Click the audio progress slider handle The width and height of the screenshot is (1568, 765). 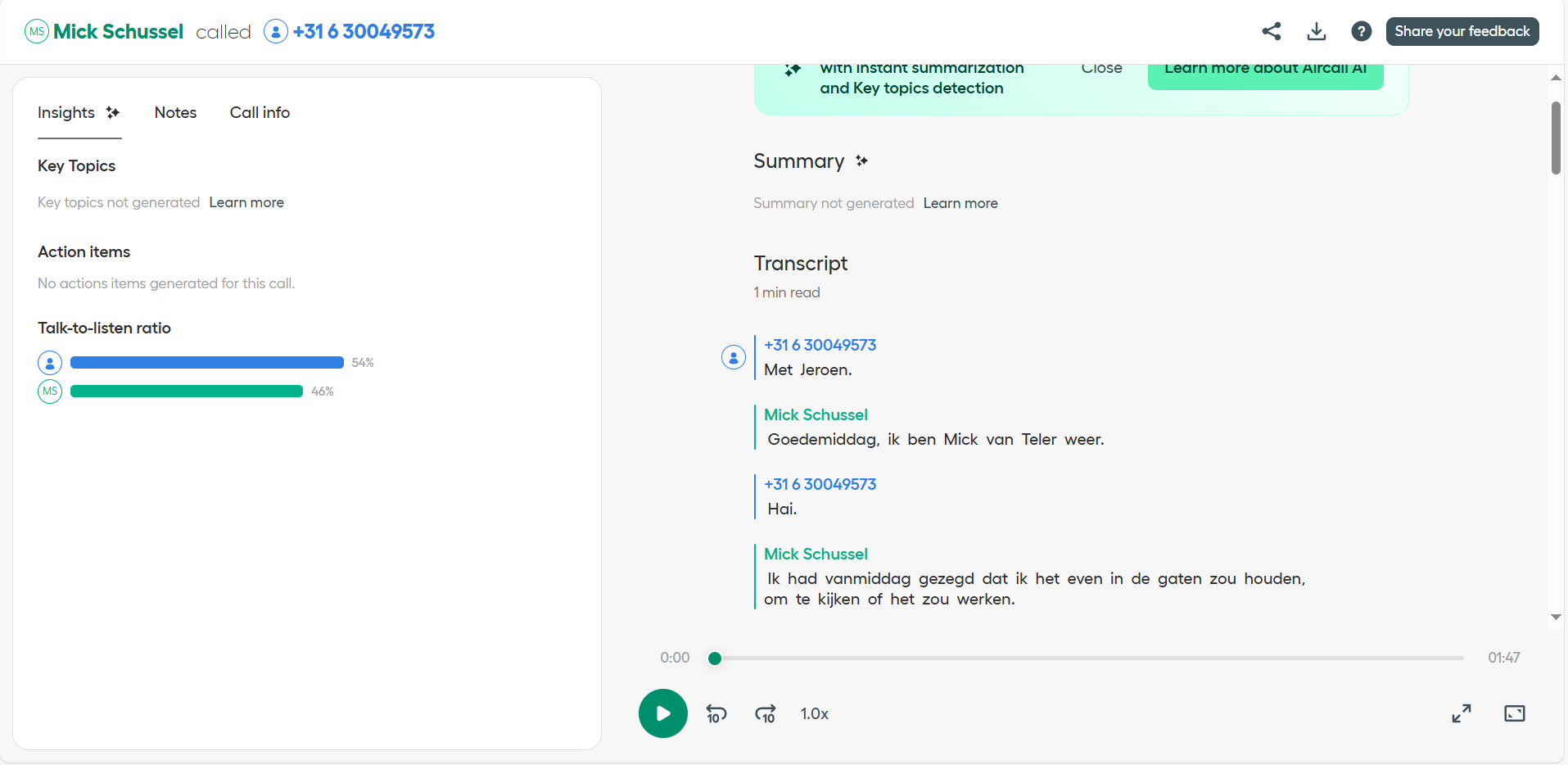coord(715,658)
